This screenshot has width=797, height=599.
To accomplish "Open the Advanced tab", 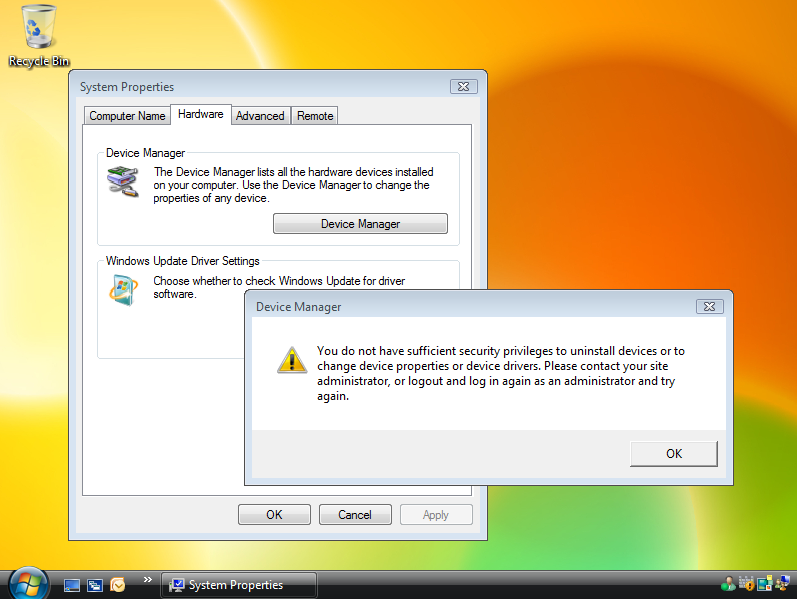I will (260, 116).
